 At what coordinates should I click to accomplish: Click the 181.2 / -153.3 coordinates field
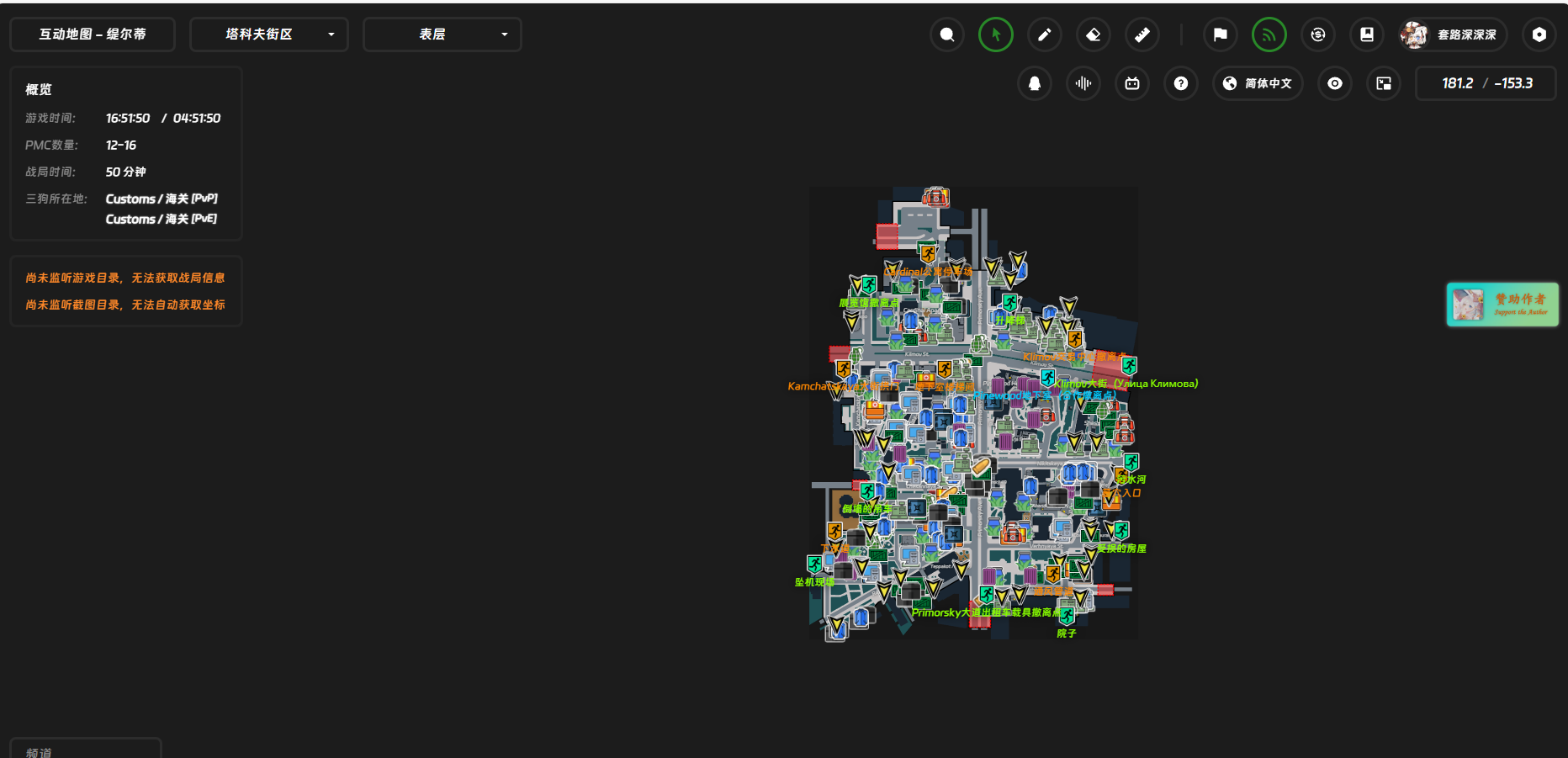pos(1486,83)
